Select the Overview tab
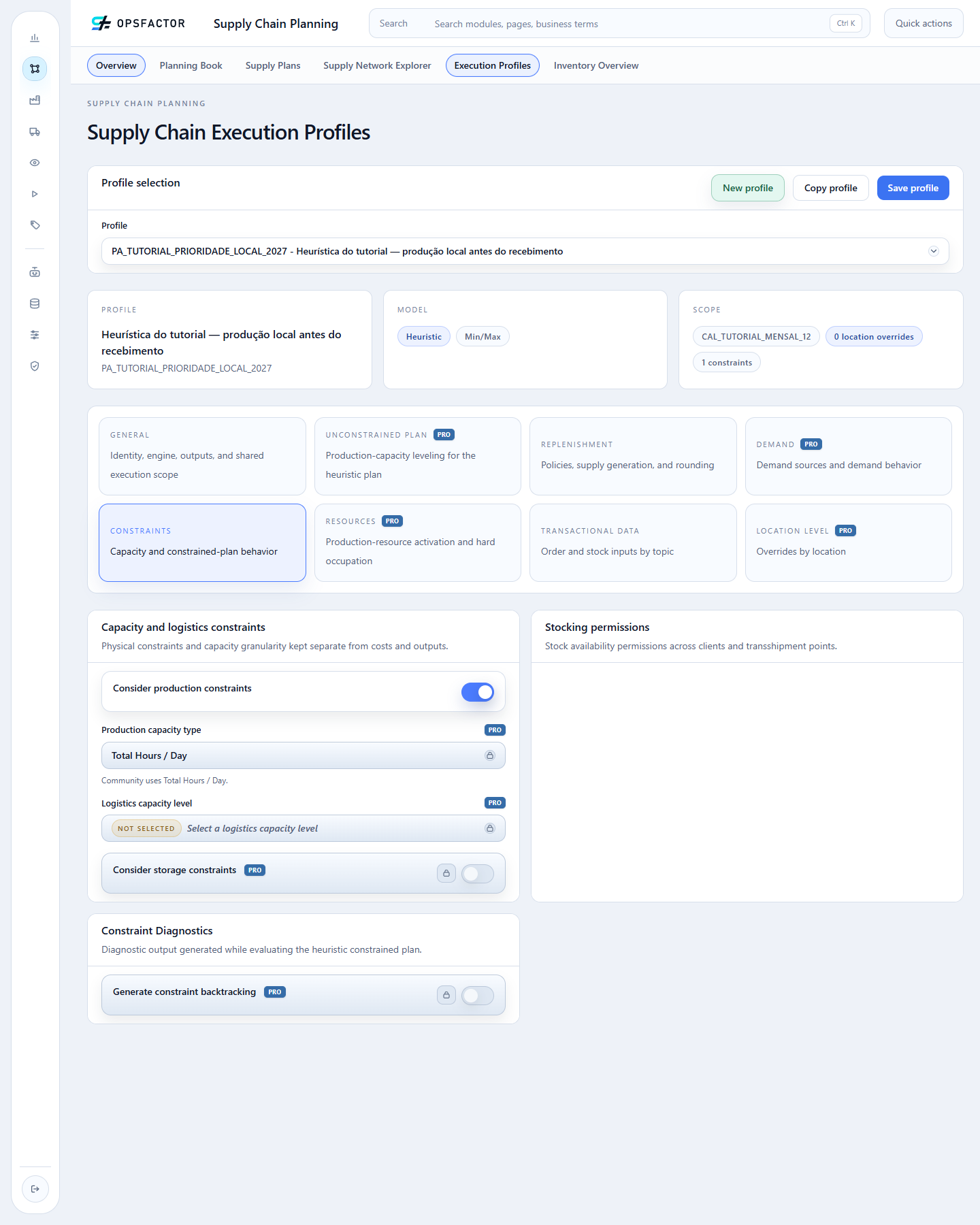 click(x=116, y=65)
